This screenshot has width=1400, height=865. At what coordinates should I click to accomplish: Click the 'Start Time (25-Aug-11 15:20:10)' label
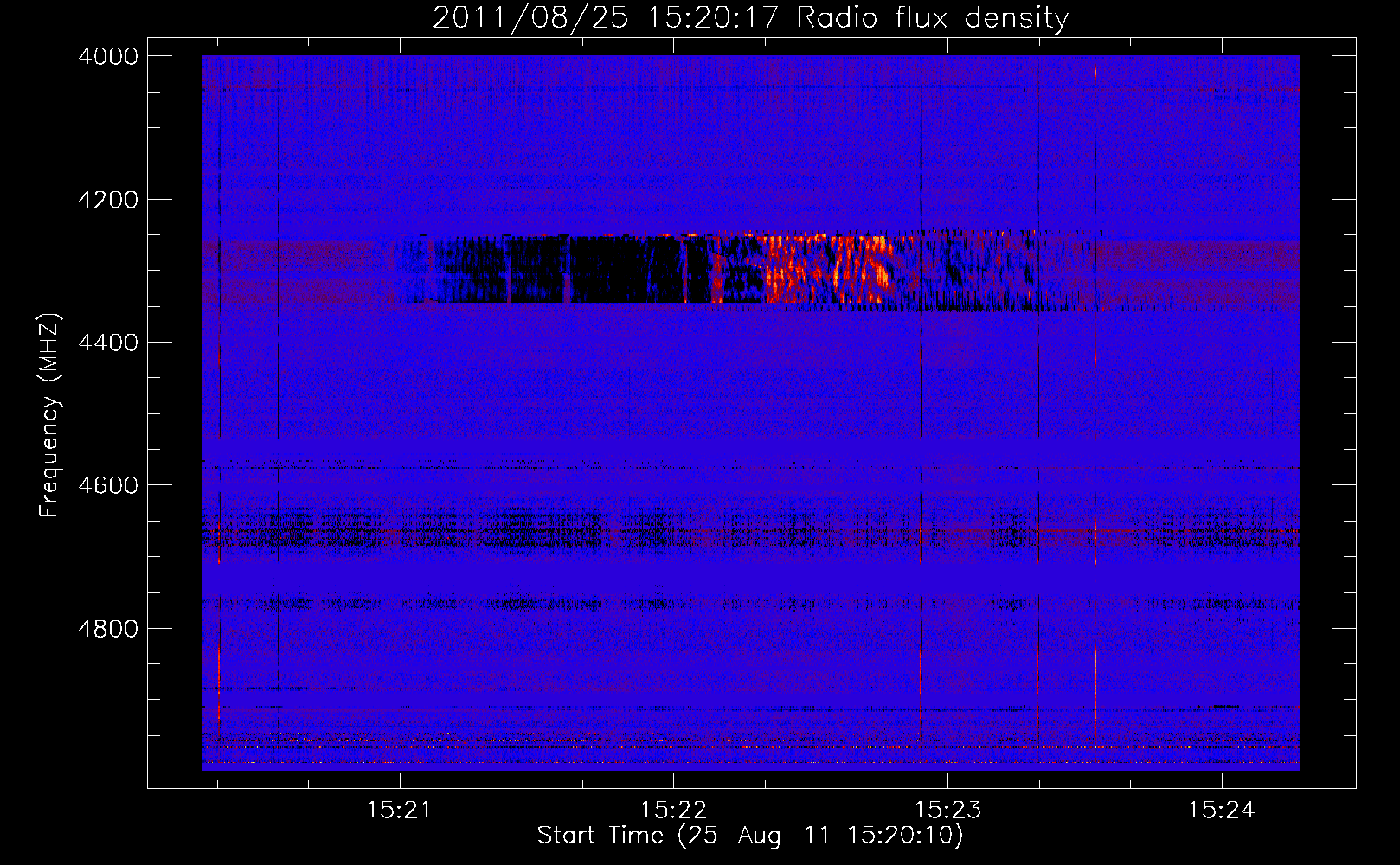tap(750, 836)
